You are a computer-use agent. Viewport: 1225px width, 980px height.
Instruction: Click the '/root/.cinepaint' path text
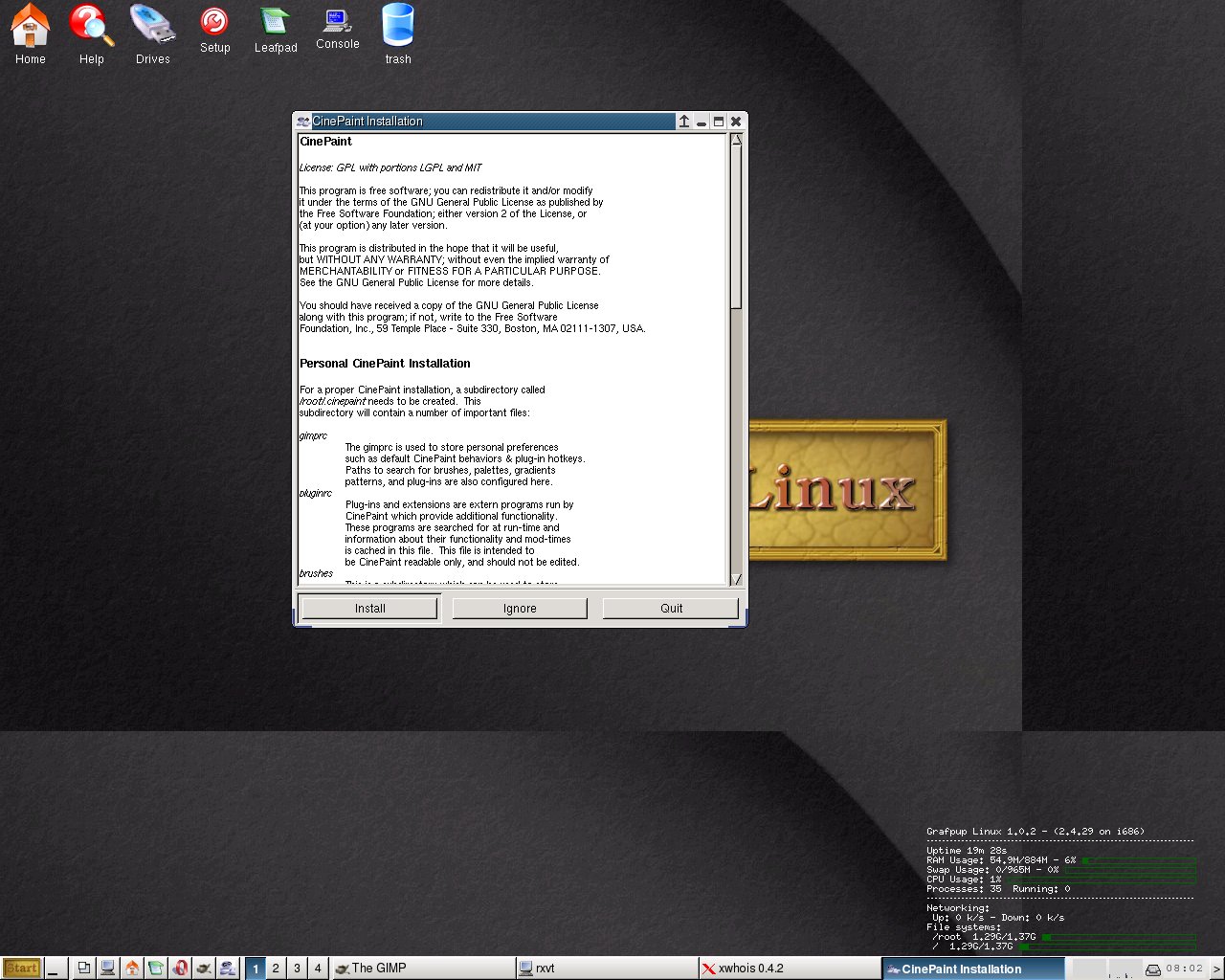click(x=332, y=402)
